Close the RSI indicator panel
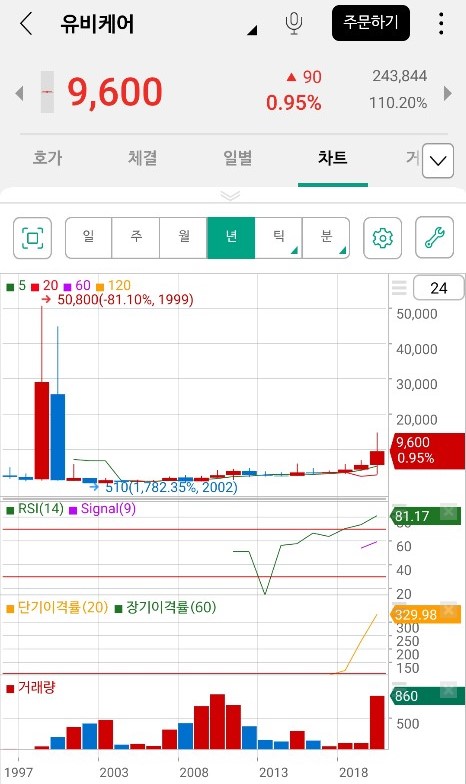The width and height of the screenshot is (466, 784). [448, 512]
